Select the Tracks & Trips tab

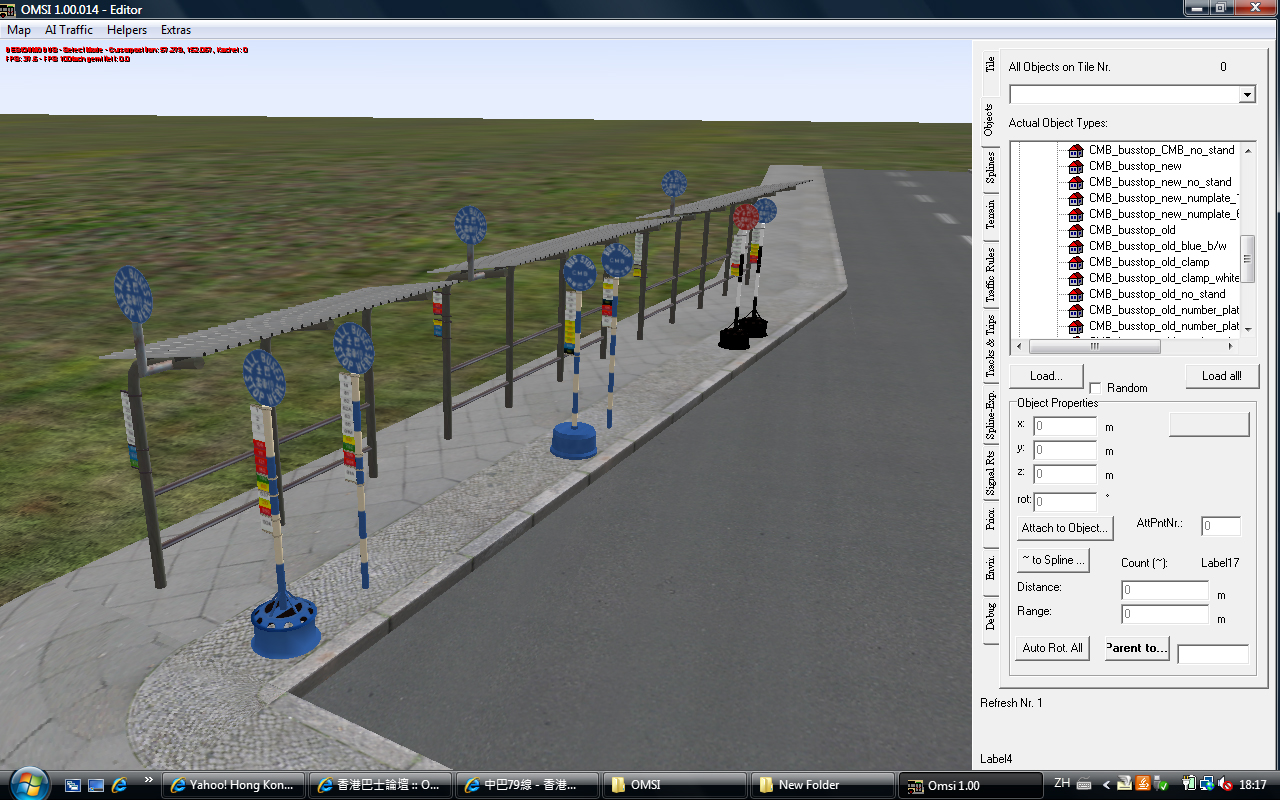[x=990, y=346]
